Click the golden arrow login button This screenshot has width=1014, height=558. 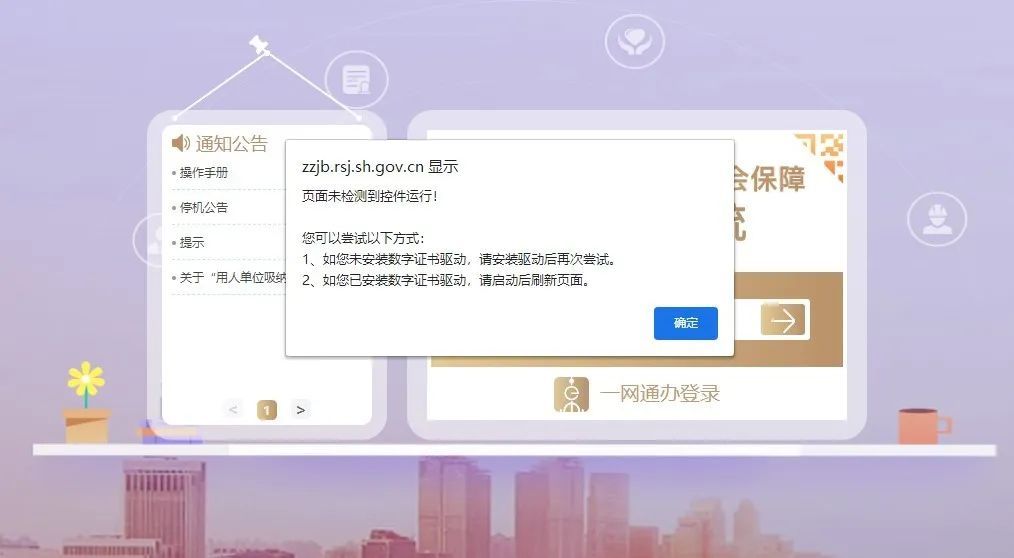[784, 320]
